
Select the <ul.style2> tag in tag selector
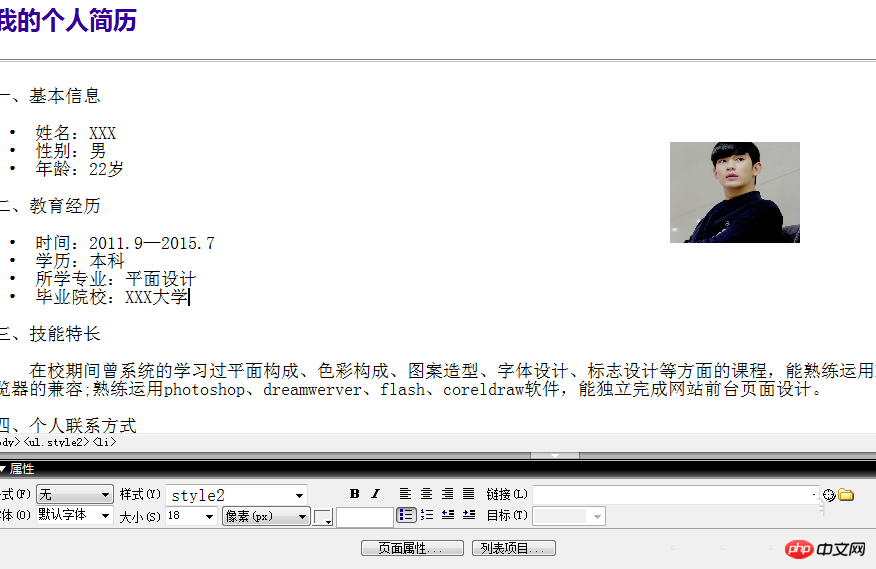tap(56, 442)
